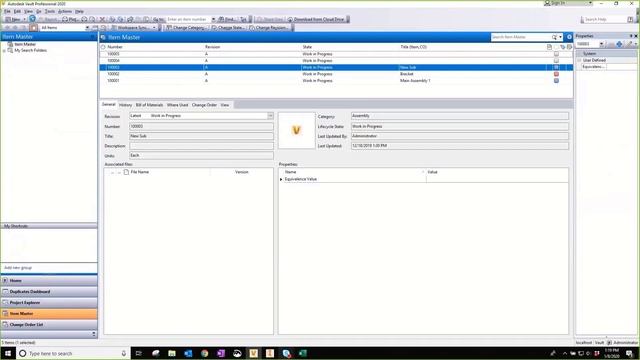Open the Duplicates Dashboard pane
This screenshot has height=360, width=640.
click(x=49, y=292)
